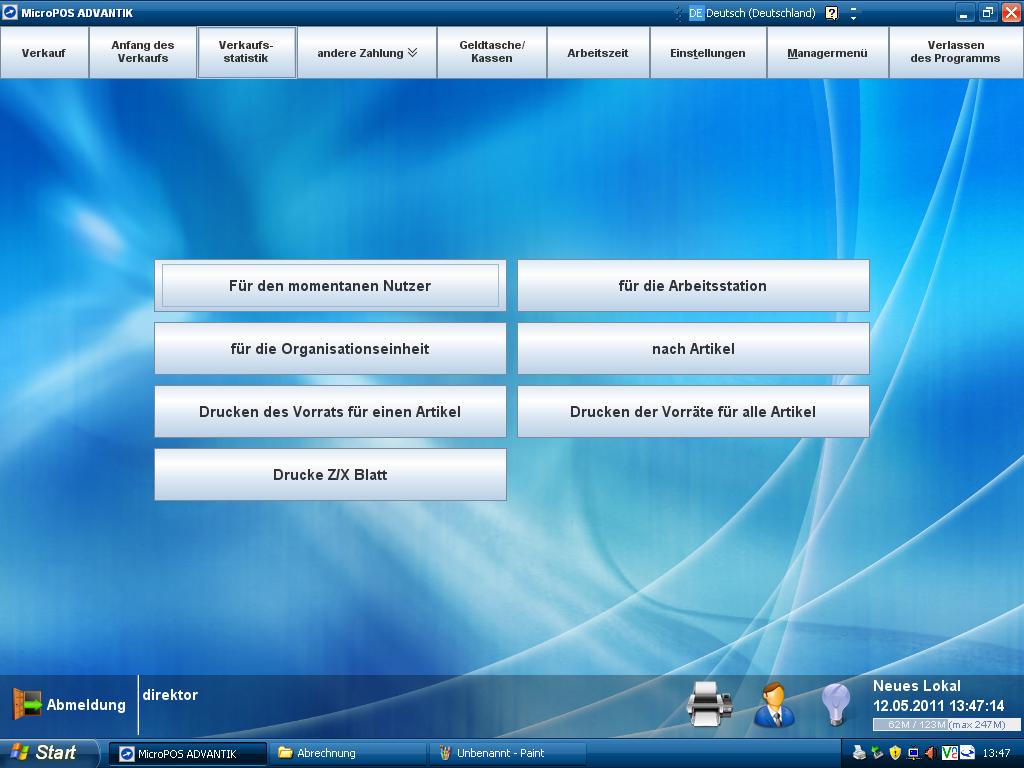Click the security shield tray icon

pos(895,753)
